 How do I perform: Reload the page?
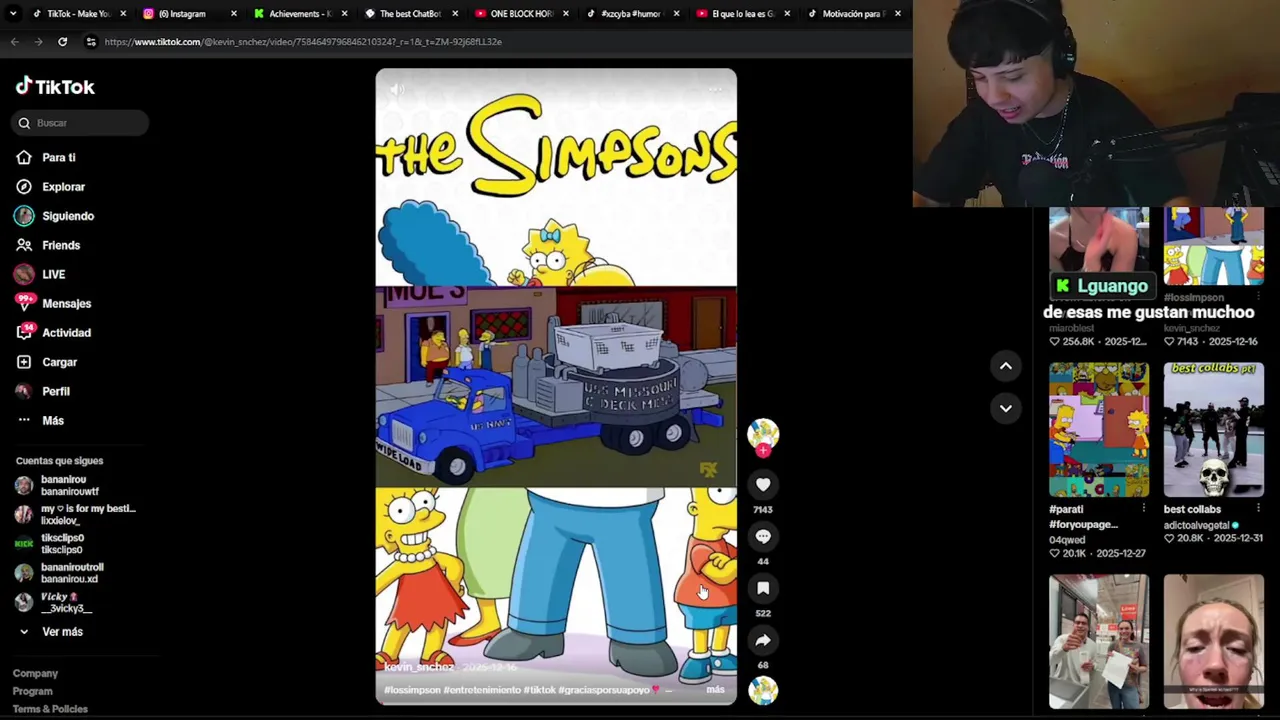click(62, 42)
